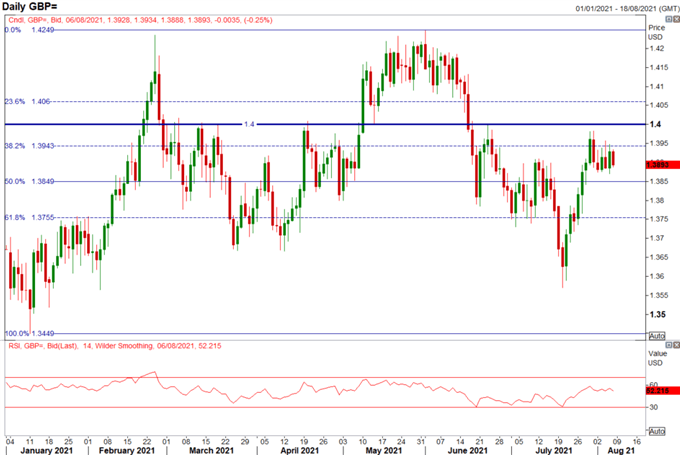The height and width of the screenshot is (455, 680).
Task: Select the 61.8% 1.3755 Fibonacci label
Action: point(29,217)
